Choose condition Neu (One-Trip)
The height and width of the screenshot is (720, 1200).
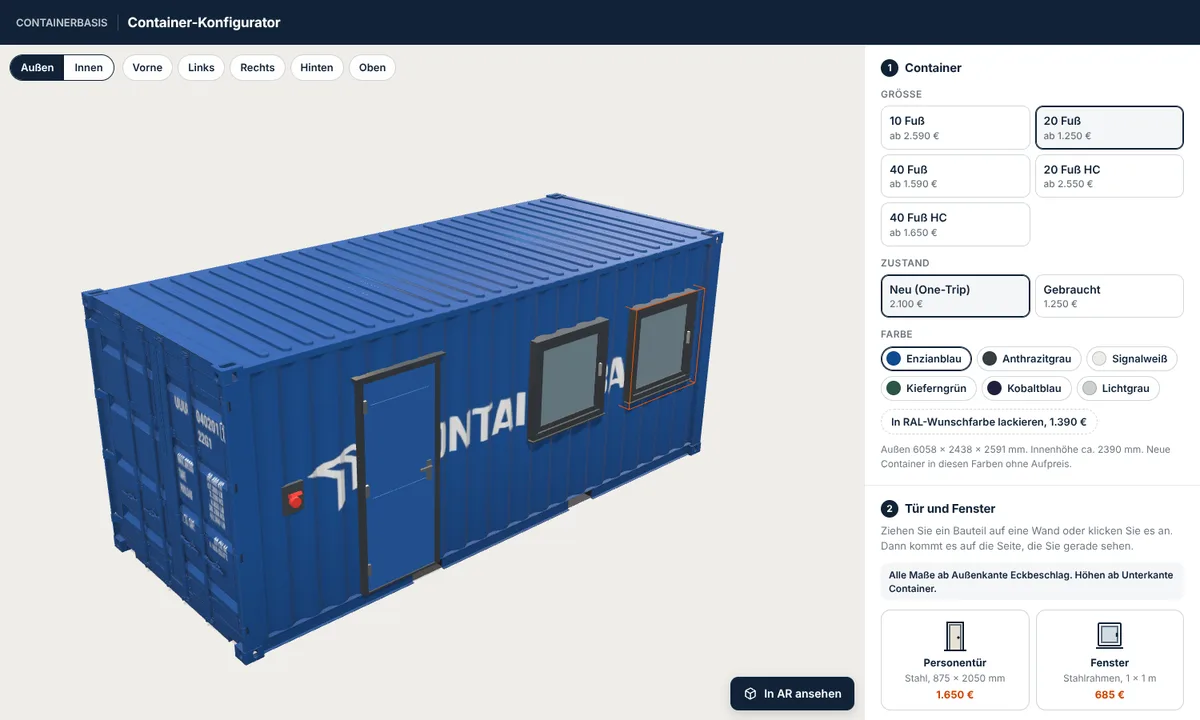955,296
